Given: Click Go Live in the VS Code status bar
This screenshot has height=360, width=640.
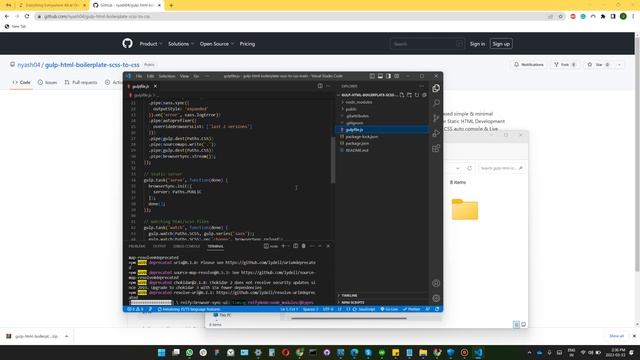Looking at the screenshot, I should [389, 309].
